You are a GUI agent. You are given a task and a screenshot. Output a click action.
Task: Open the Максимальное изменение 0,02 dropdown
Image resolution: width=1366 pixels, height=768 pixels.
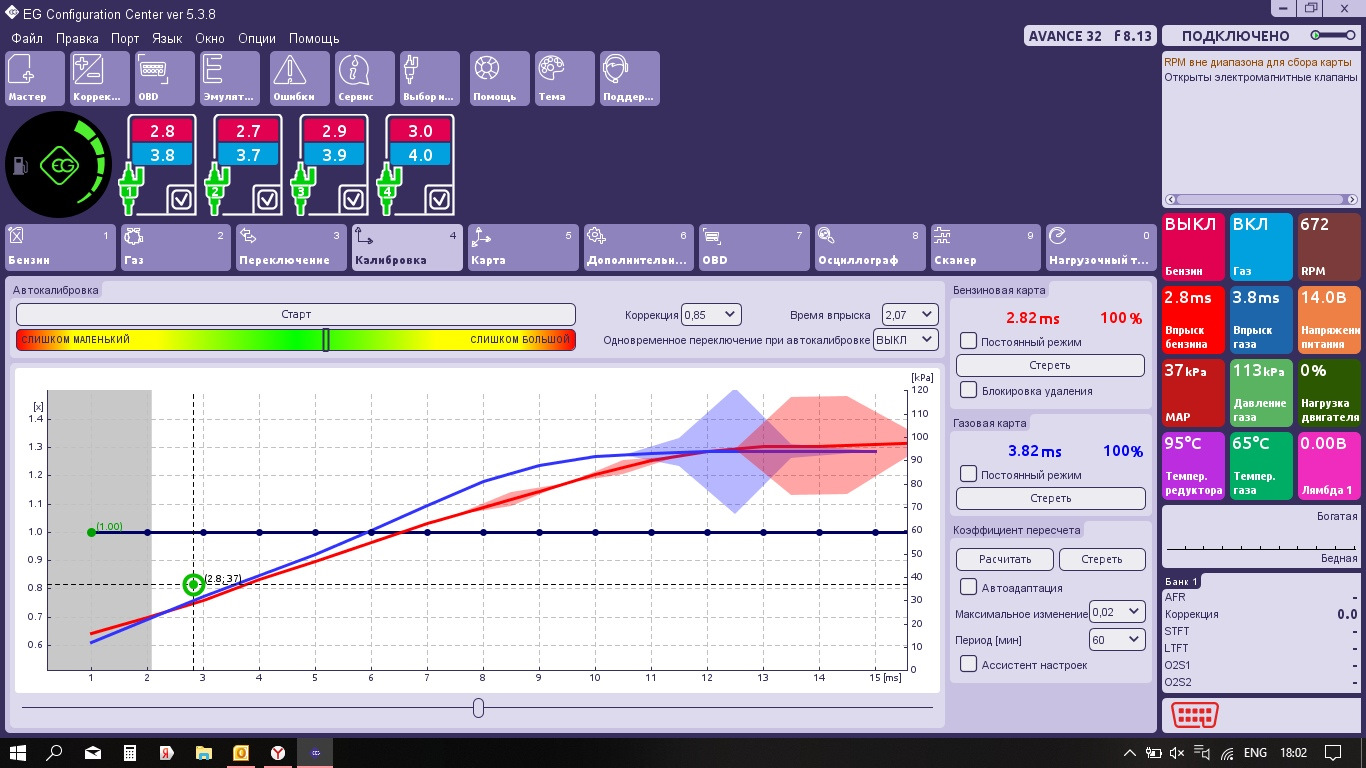(x=1117, y=612)
